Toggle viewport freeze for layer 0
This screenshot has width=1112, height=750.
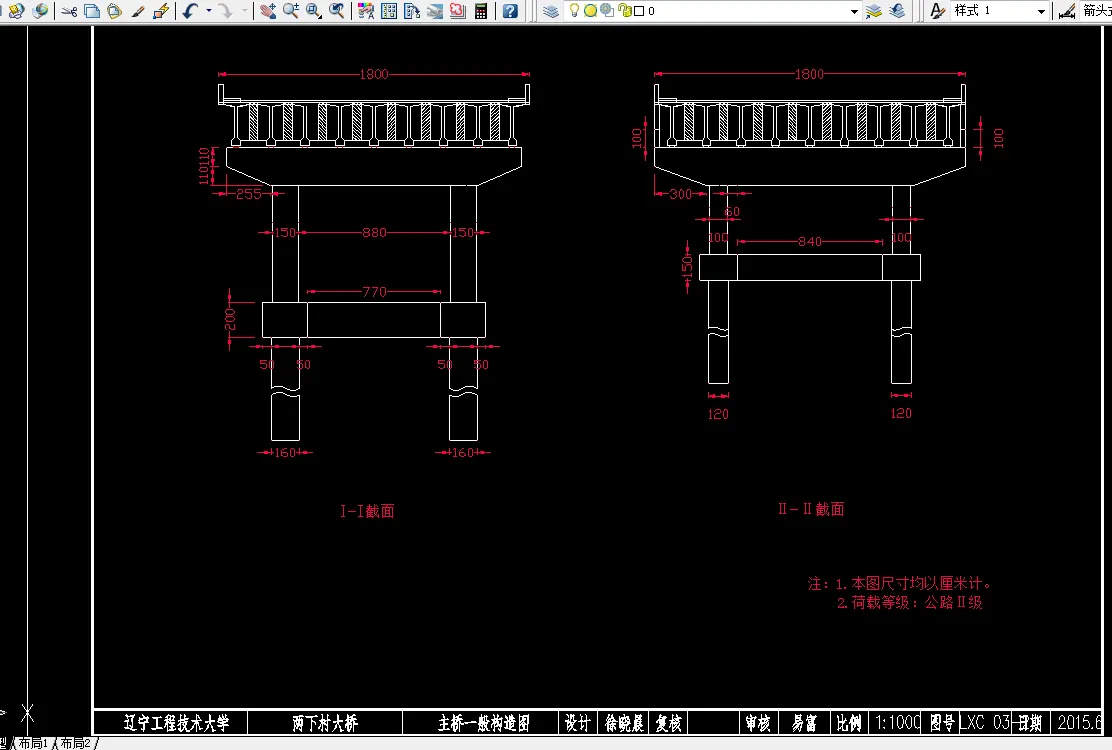(x=607, y=11)
